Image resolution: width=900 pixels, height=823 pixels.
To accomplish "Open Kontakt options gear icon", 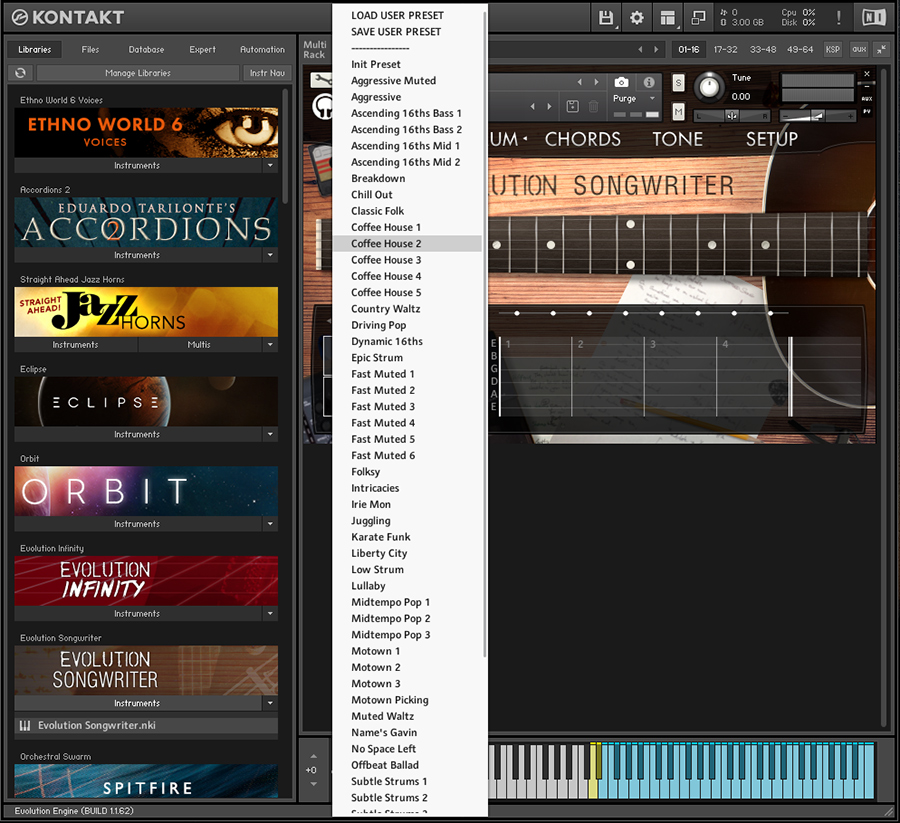I will (x=637, y=18).
